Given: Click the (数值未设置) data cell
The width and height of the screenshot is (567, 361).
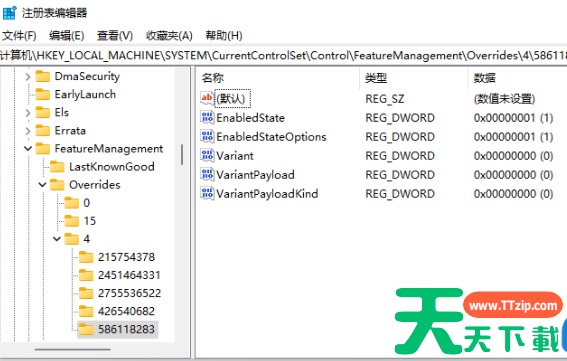Looking at the screenshot, I should (x=504, y=99).
